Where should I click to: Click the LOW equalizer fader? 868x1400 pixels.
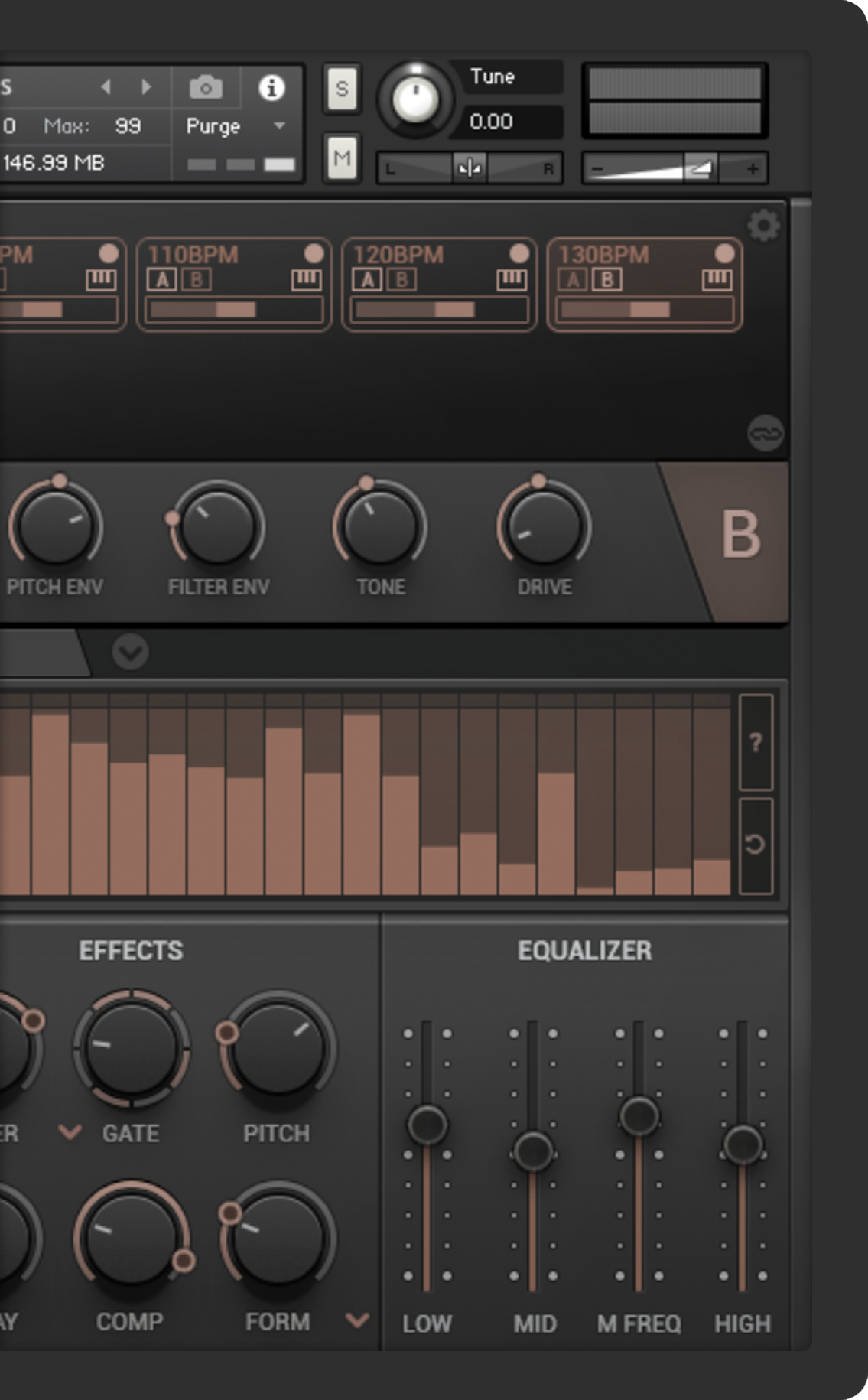pyautogui.click(x=427, y=1125)
